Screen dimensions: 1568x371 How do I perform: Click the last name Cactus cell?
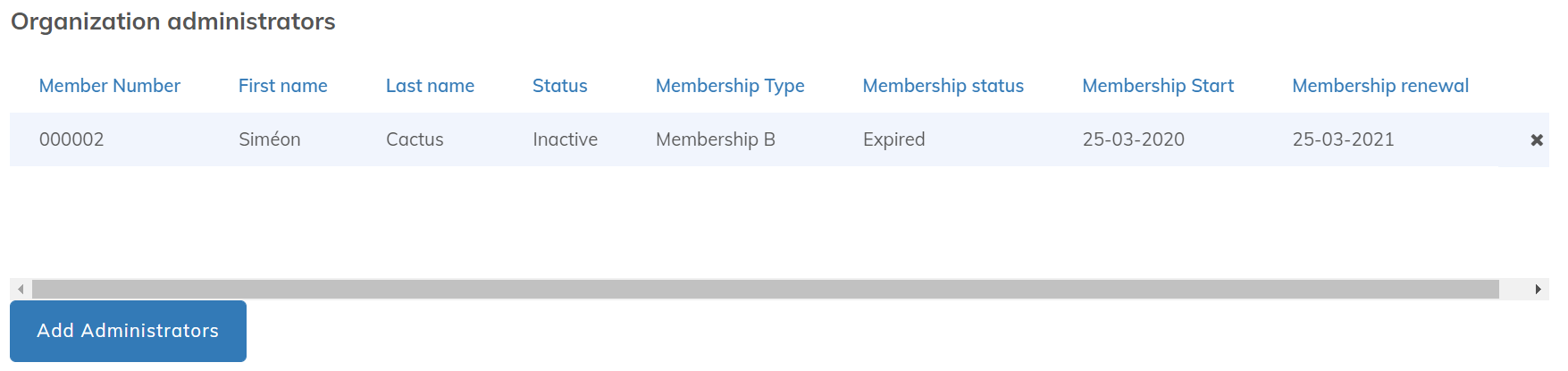coord(415,139)
